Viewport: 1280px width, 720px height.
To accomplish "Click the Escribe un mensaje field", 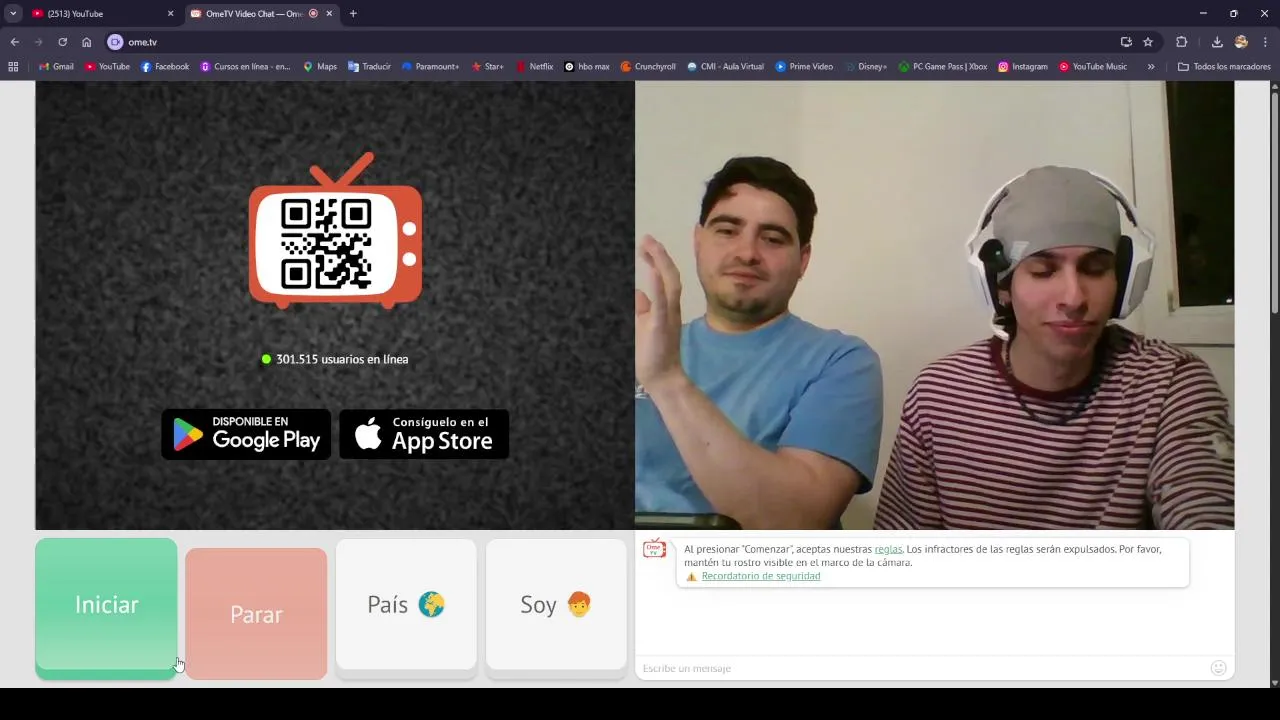I will [922, 668].
